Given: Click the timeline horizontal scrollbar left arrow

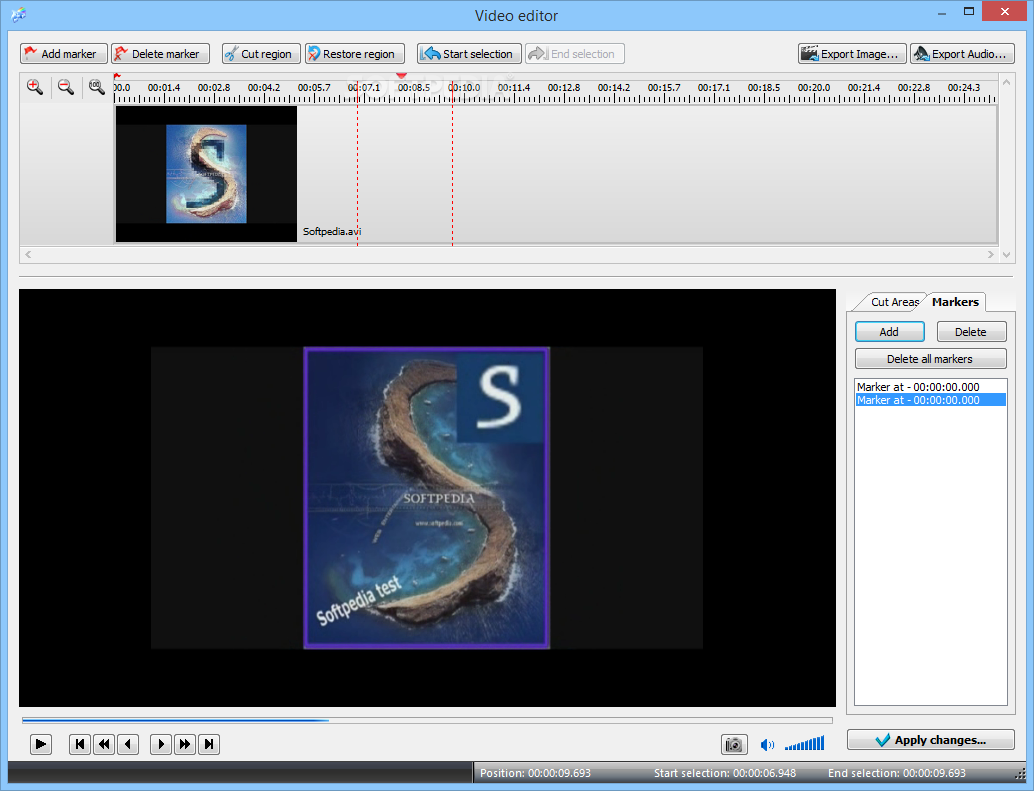Looking at the screenshot, I should click(28, 254).
